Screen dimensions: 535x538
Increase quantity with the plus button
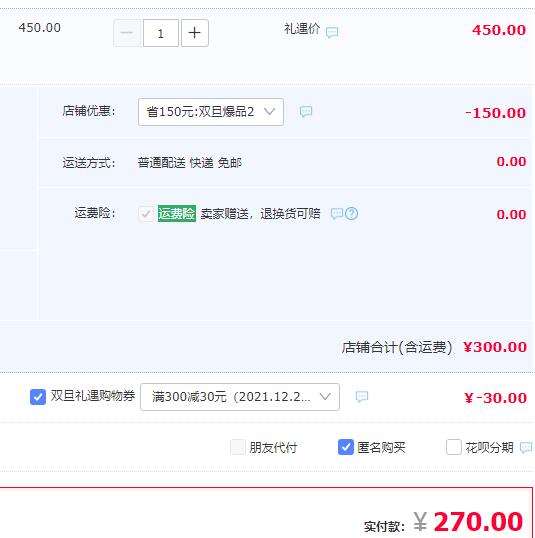[195, 33]
